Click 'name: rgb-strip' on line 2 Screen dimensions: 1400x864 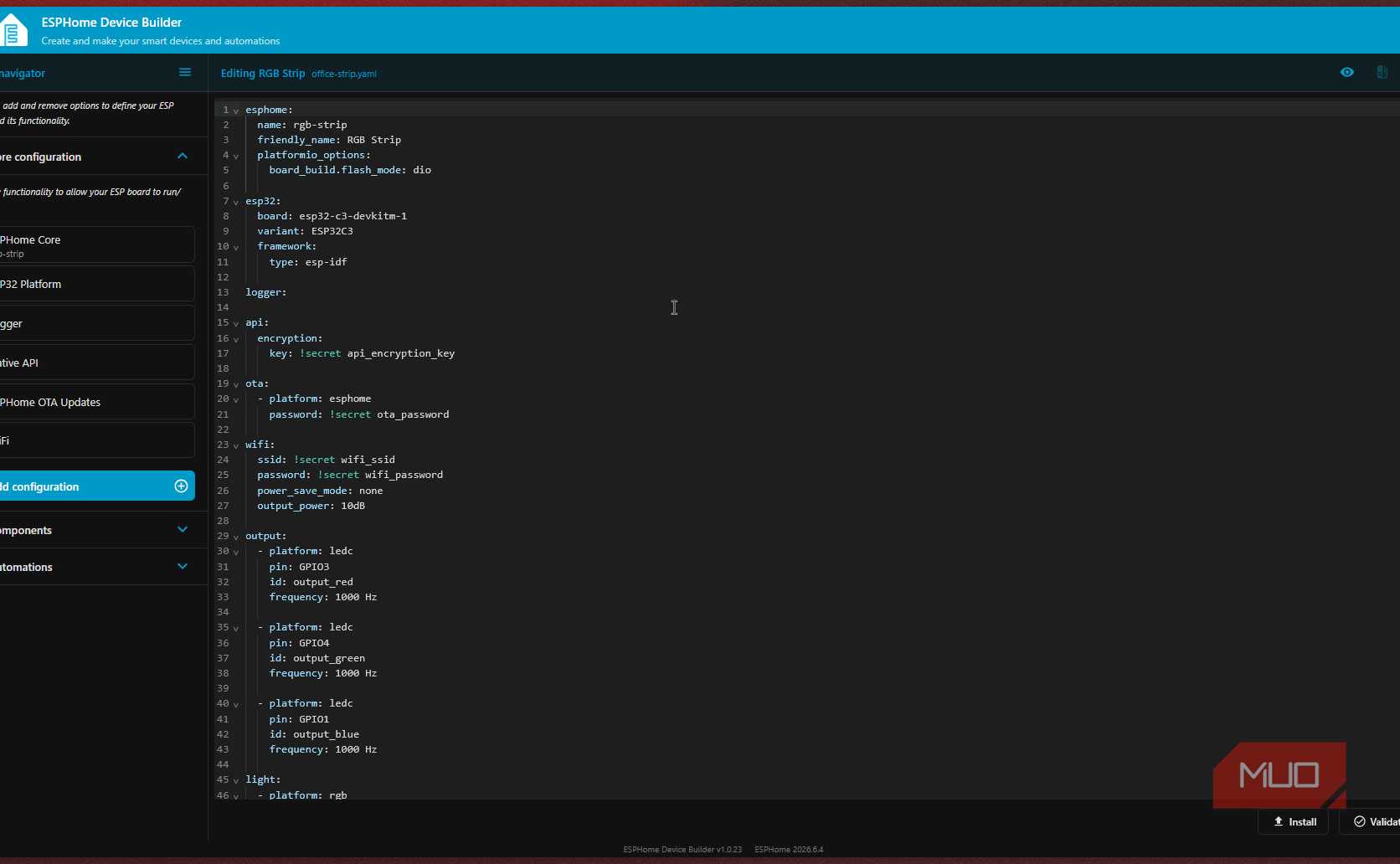(302, 125)
